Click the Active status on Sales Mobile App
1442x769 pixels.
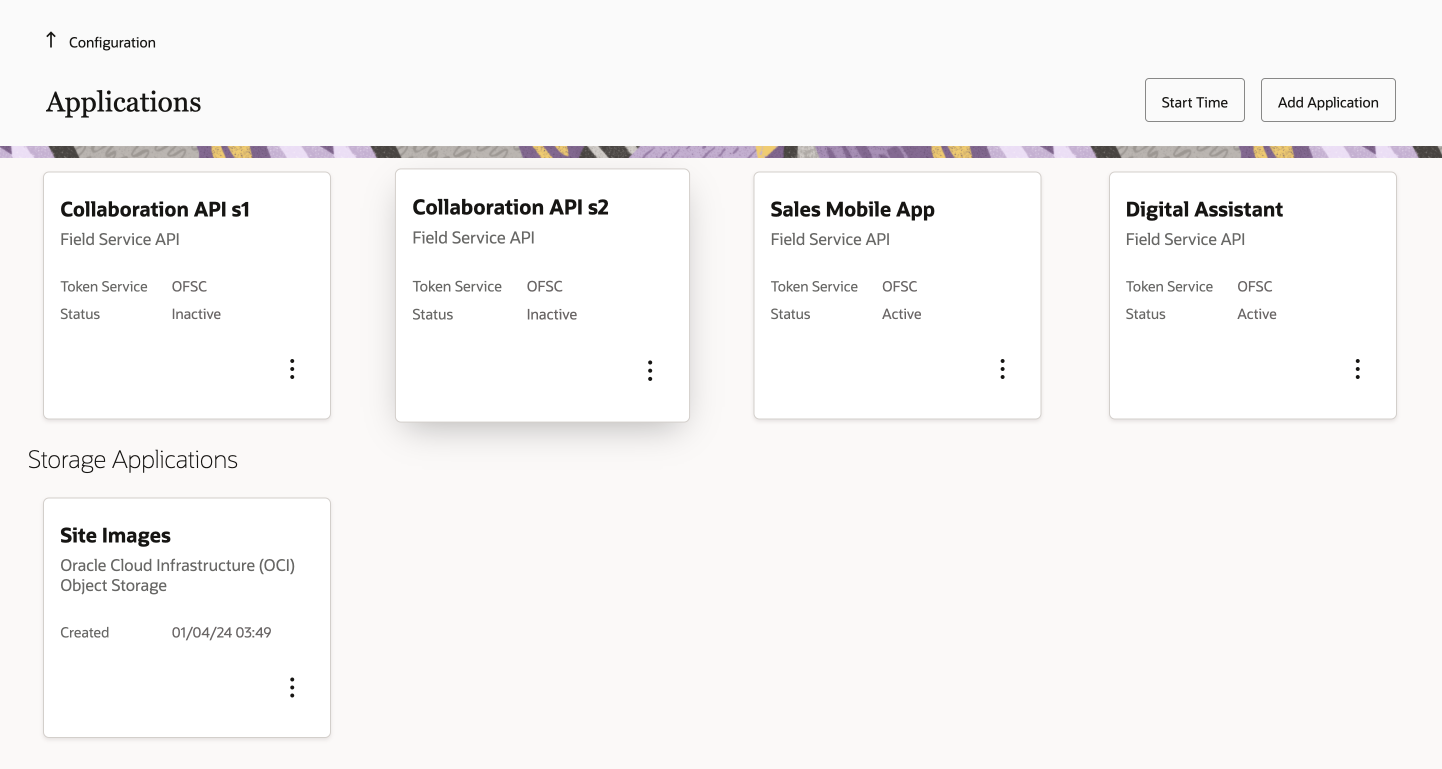click(x=901, y=314)
